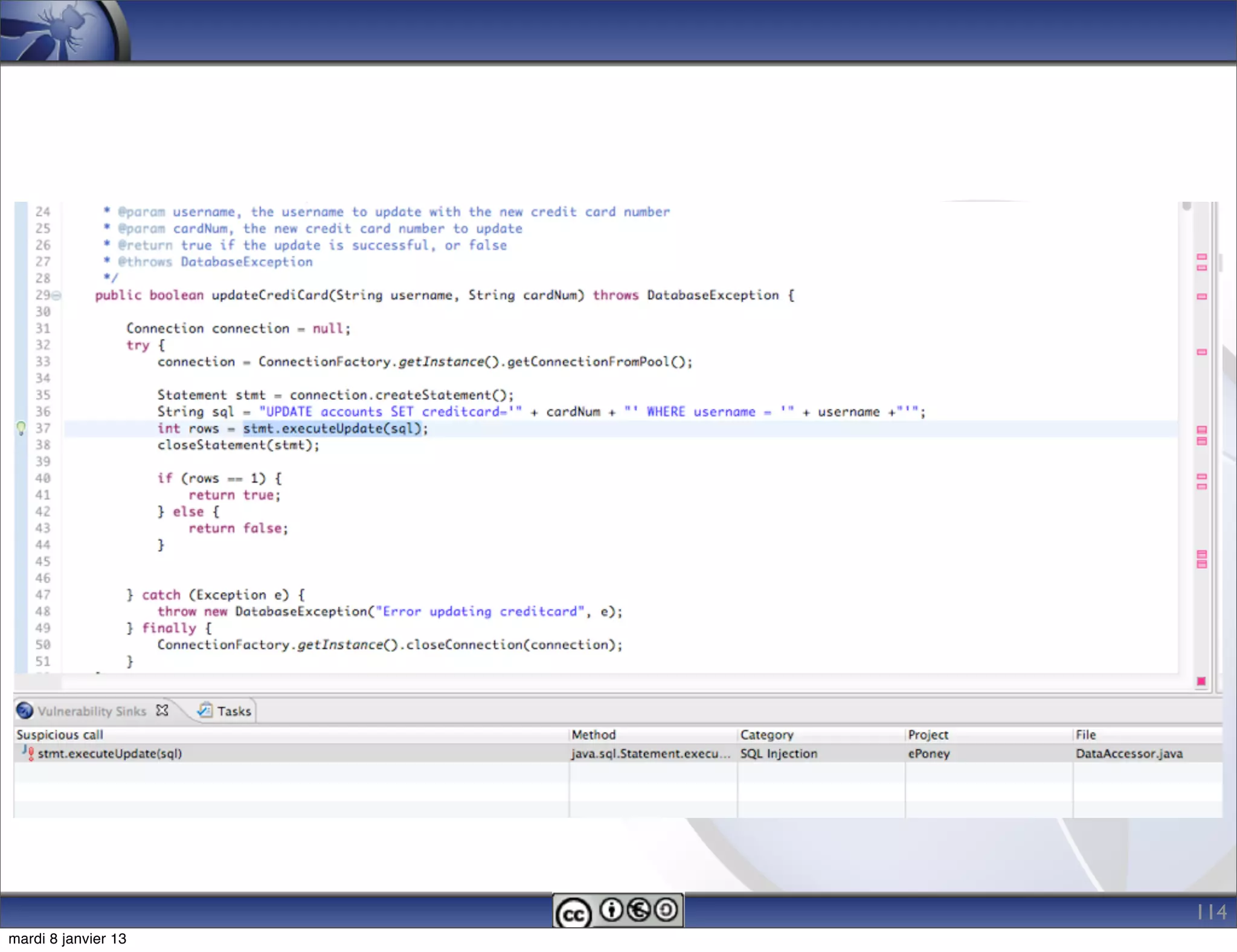1237x952 pixels.
Task: Click the ePoney project cell
Action: pos(929,753)
